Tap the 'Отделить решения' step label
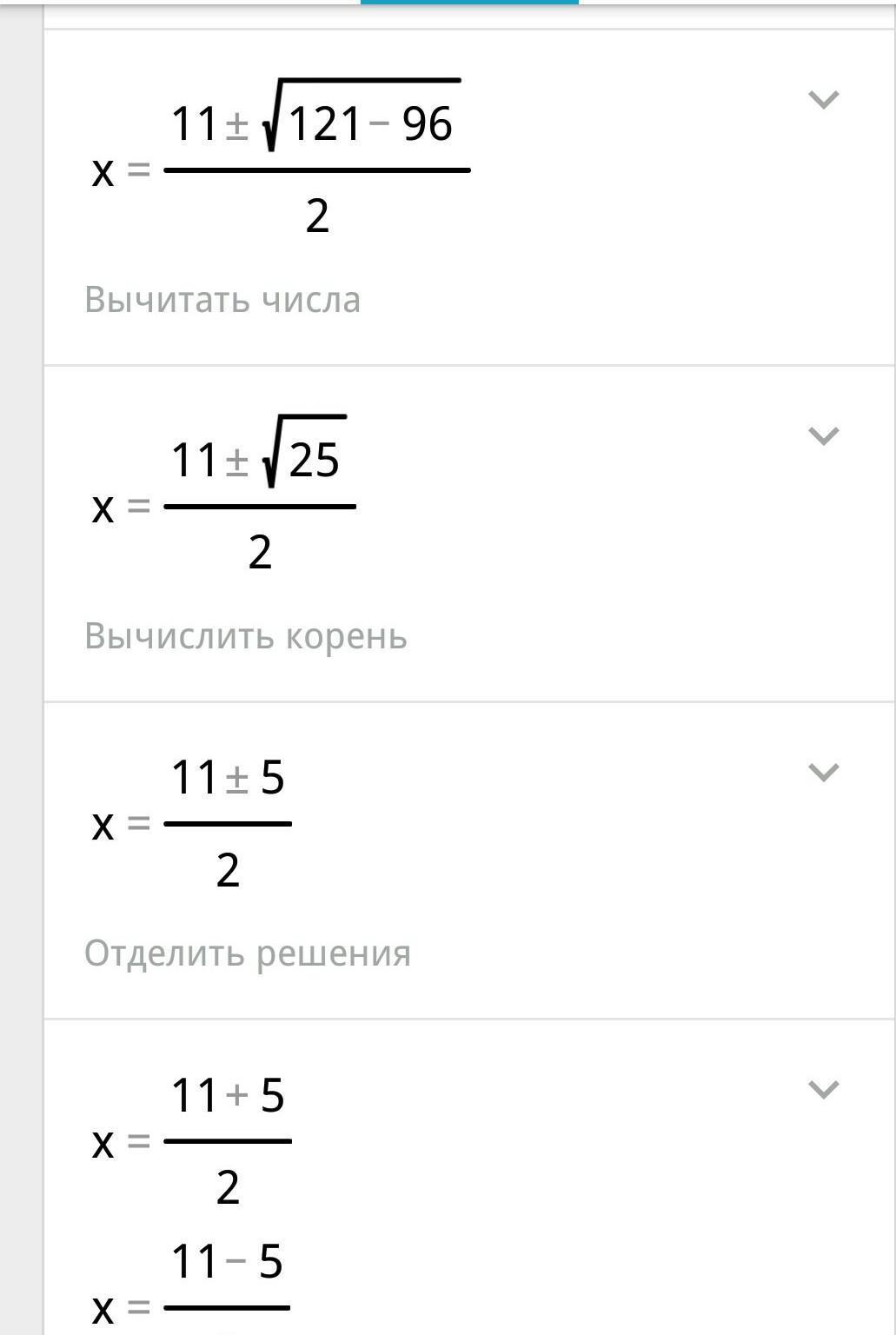The image size is (896, 1335). (x=248, y=953)
